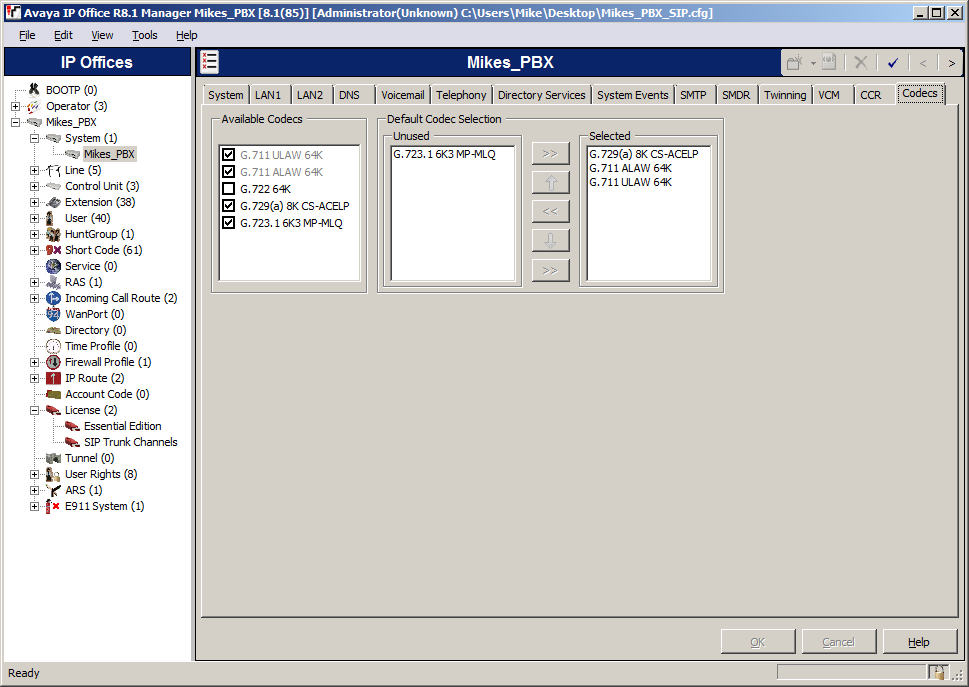This screenshot has height=687, width=969.
Task: Select G.723.1 6K3 MP-MLQ in Unused list
Action: click(444, 154)
